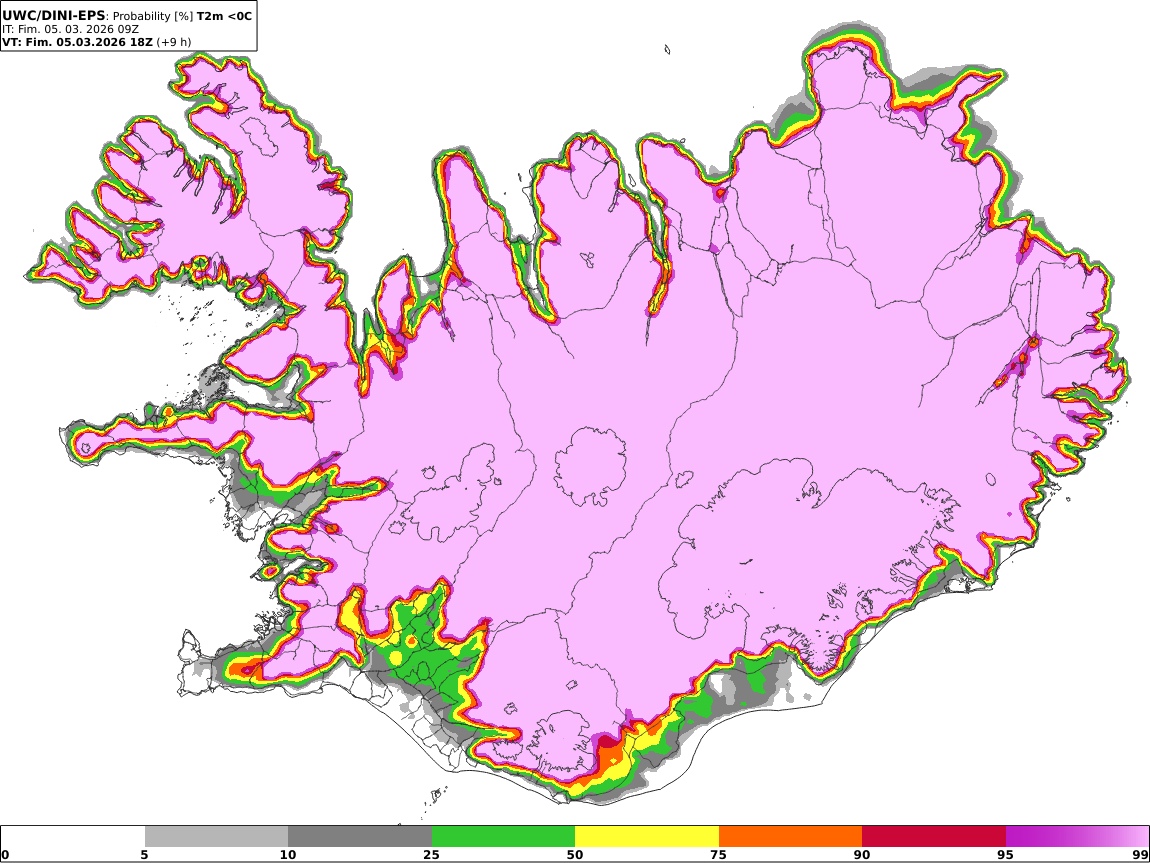Click the legend value 90

click(862, 855)
